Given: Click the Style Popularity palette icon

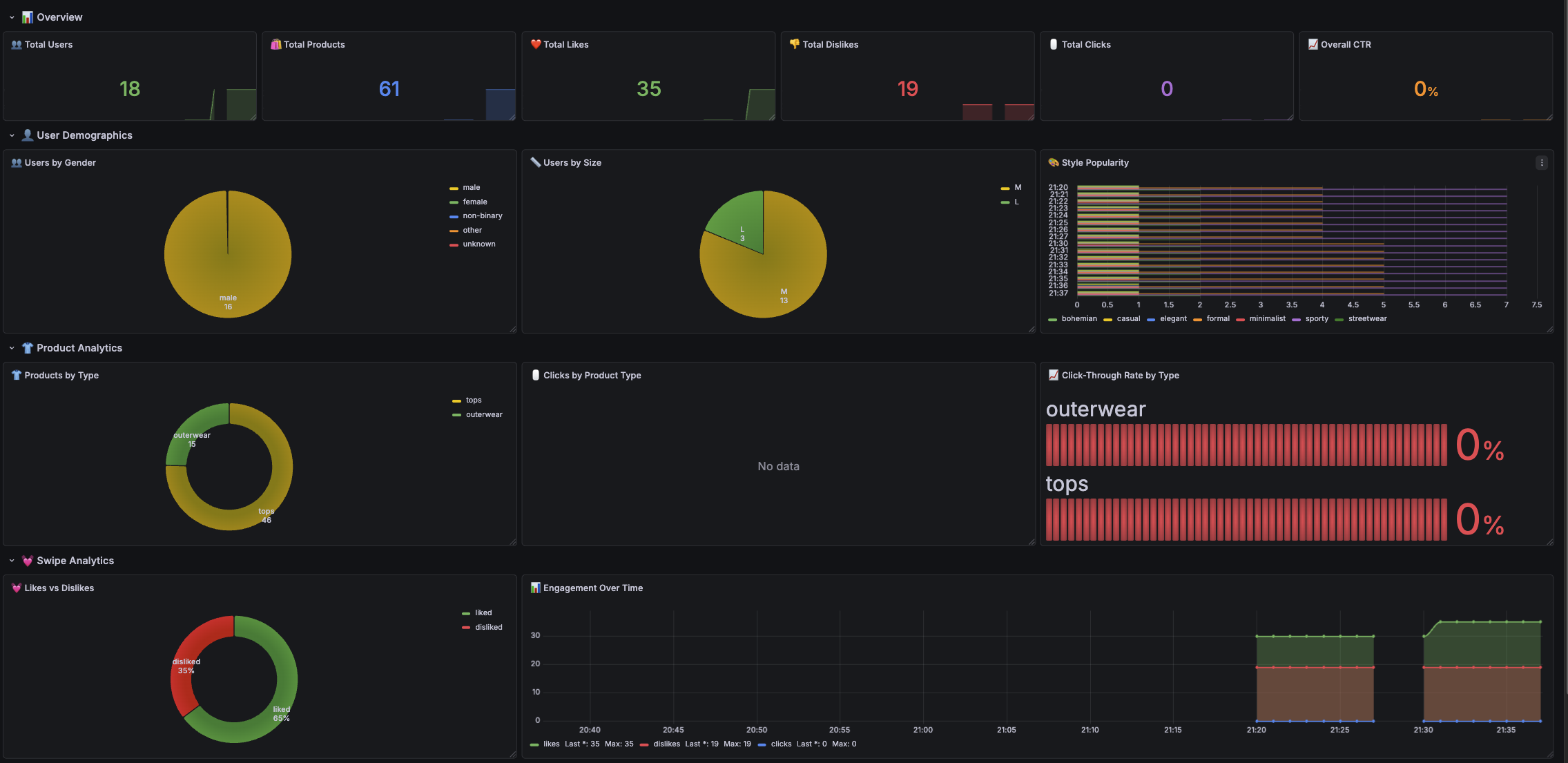Looking at the screenshot, I should 1053,163.
